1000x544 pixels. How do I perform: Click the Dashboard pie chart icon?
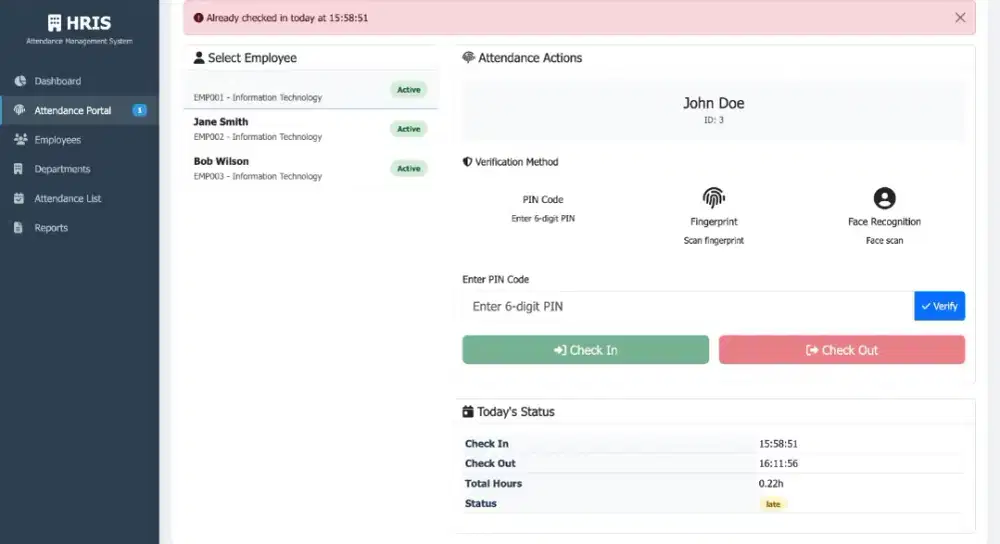click(x=20, y=81)
